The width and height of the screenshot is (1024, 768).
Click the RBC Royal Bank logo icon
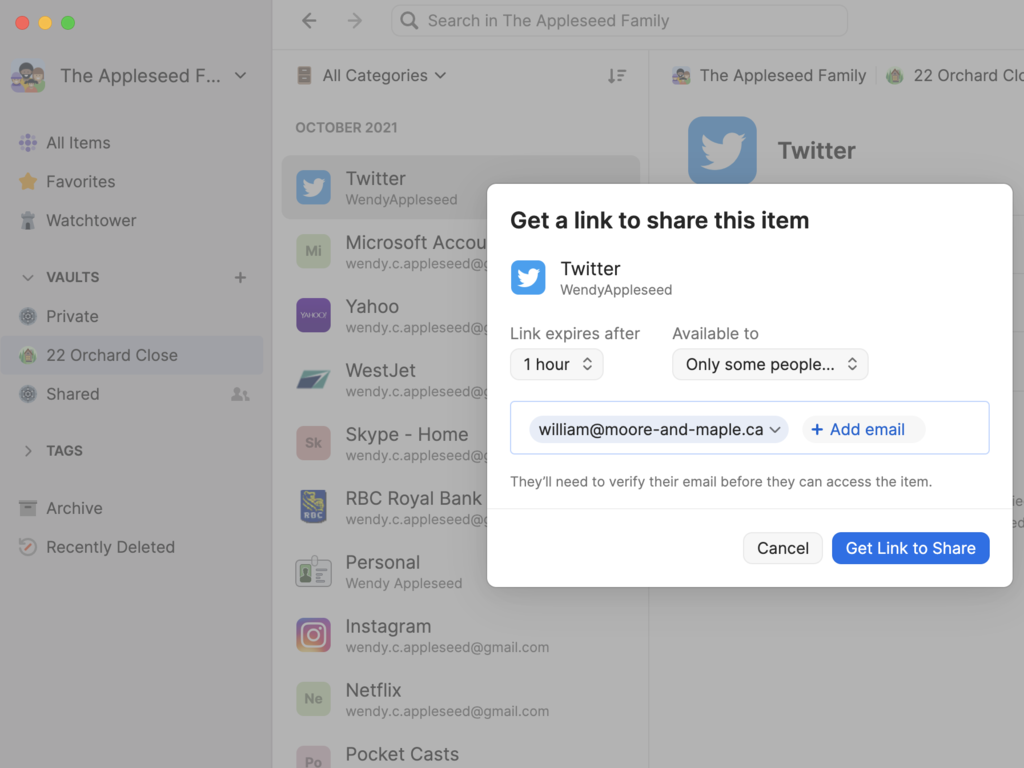pyautogui.click(x=313, y=507)
